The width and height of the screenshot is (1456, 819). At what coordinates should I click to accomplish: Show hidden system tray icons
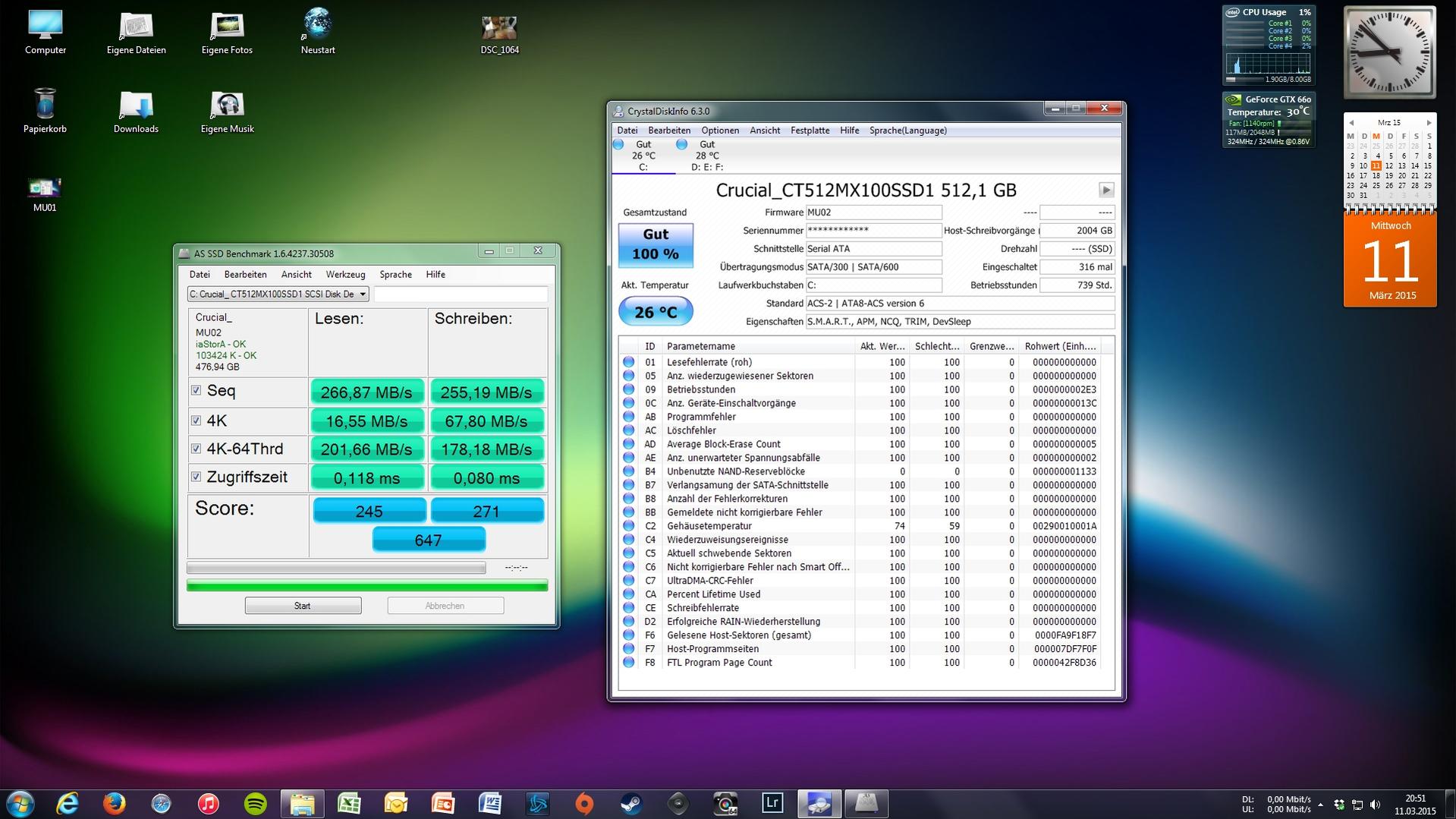(1320, 804)
